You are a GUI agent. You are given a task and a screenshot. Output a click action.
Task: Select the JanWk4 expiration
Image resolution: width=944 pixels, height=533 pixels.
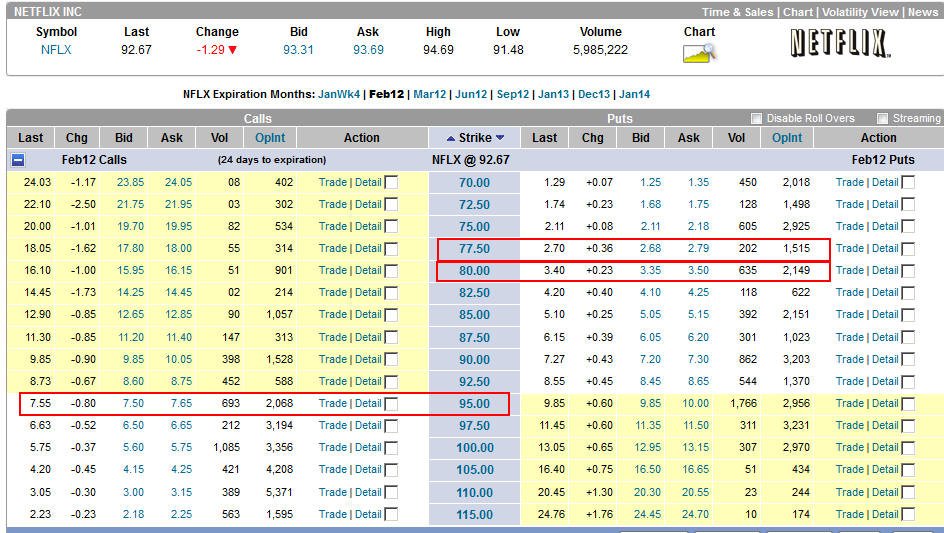pyautogui.click(x=339, y=94)
